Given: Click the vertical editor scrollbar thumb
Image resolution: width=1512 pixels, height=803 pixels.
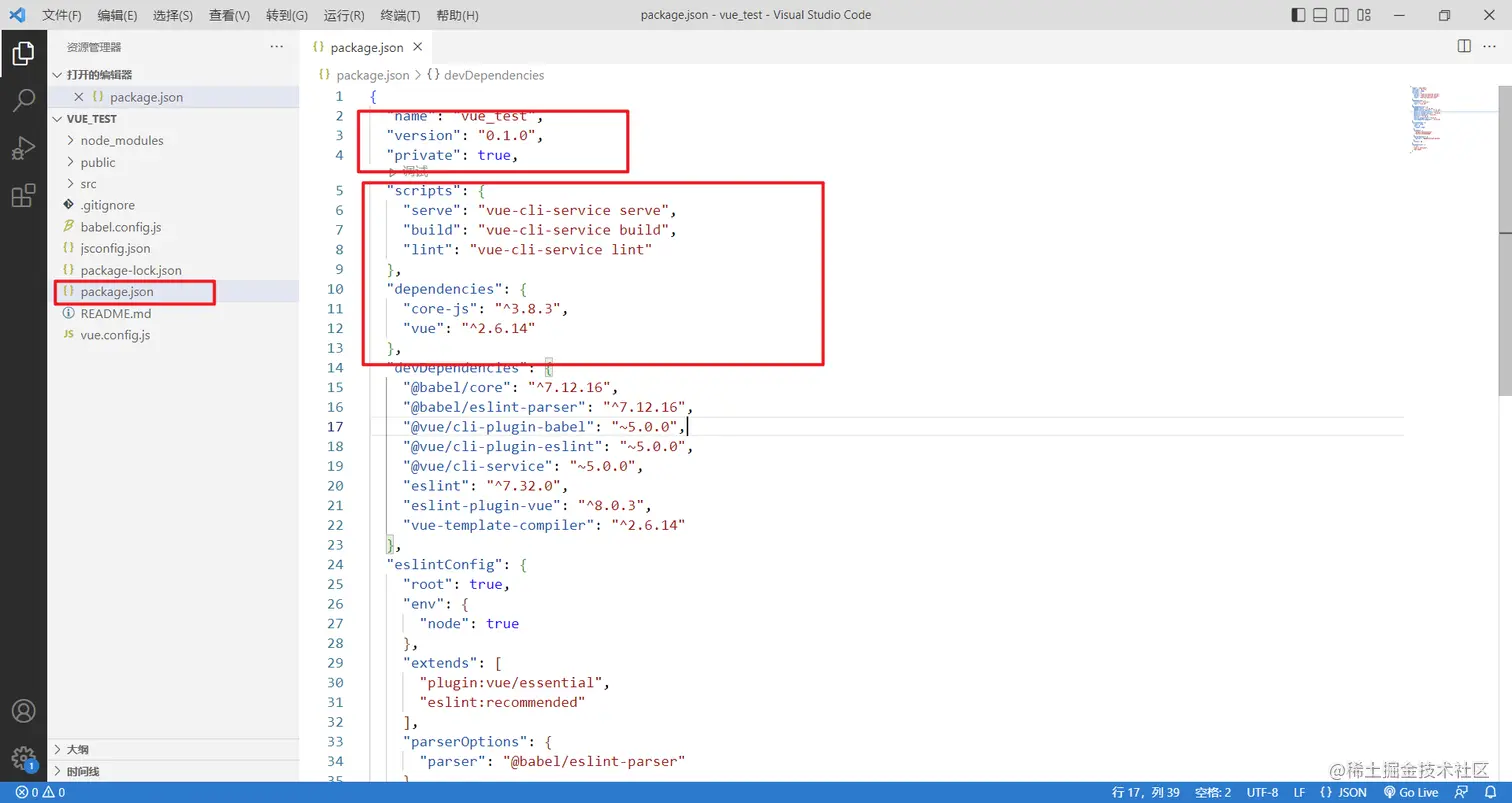Looking at the screenshot, I should 1505,240.
